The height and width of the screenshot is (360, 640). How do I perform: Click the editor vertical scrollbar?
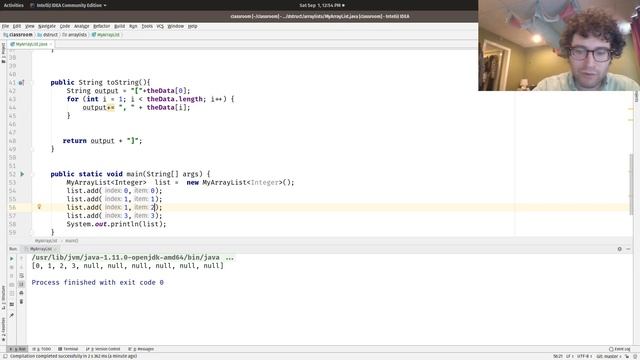631,184
